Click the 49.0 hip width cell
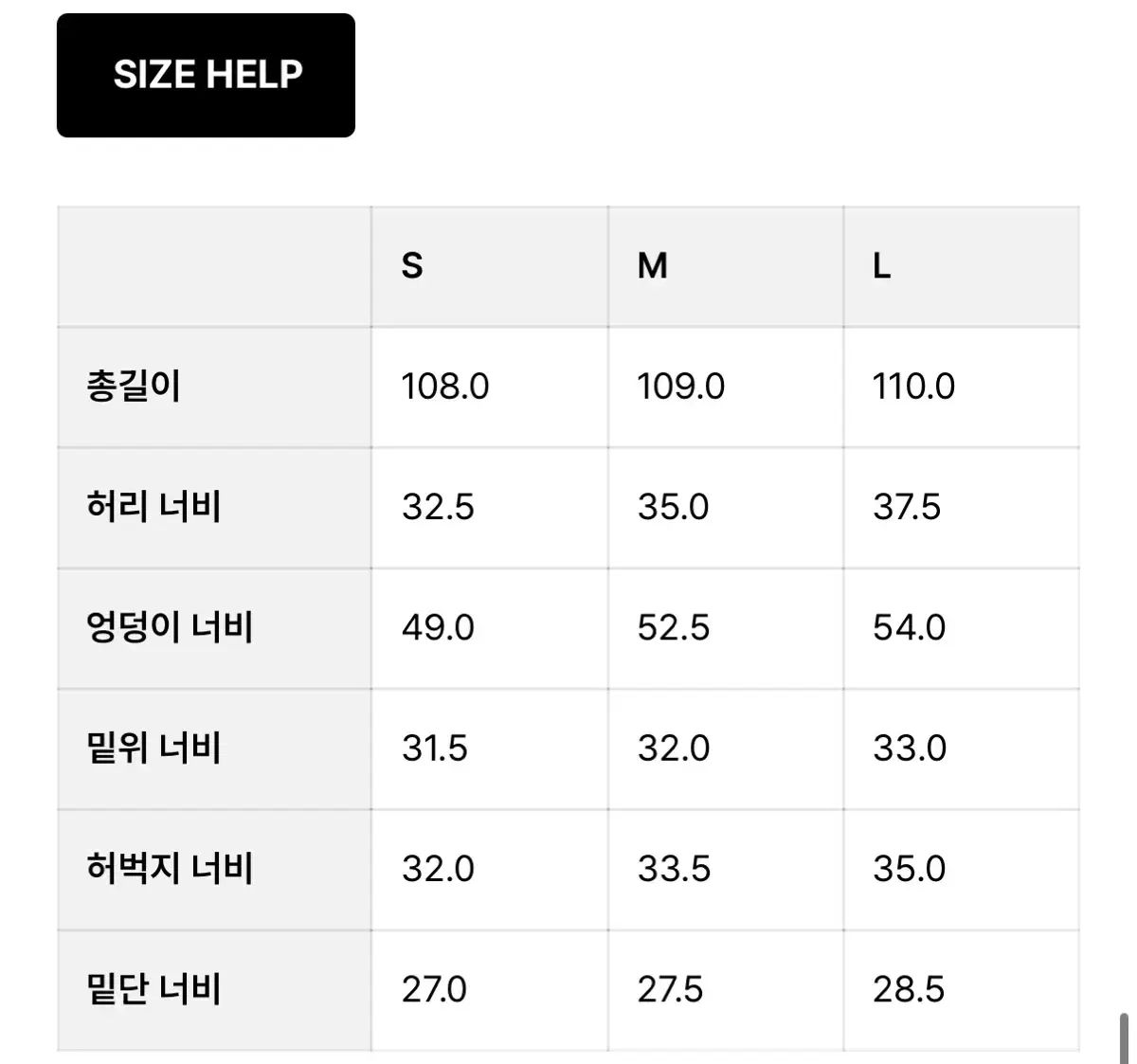1137x1064 pixels. tap(438, 627)
